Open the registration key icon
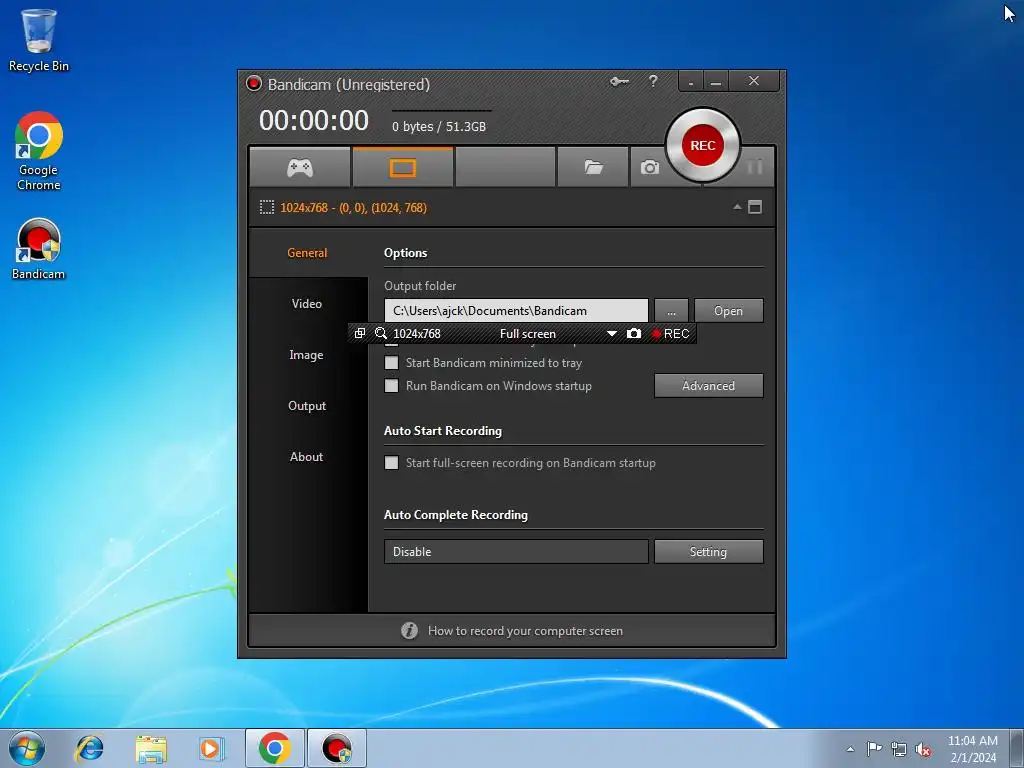1024x768 pixels. point(619,82)
